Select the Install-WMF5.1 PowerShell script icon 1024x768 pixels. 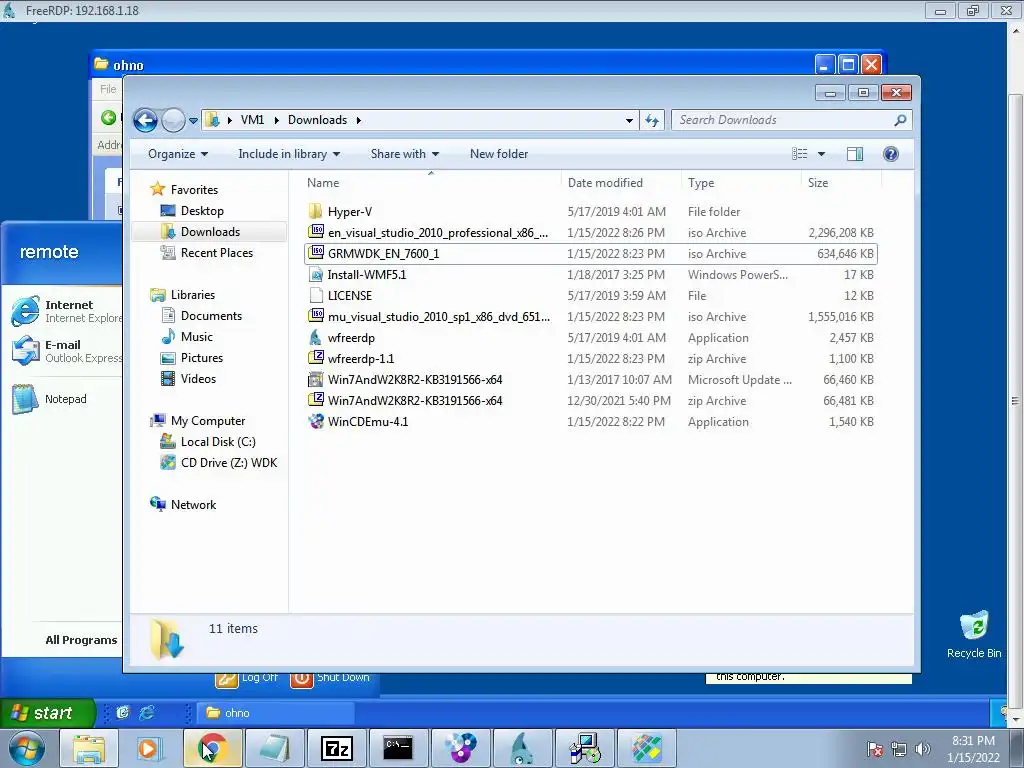(x=316, y=275)
